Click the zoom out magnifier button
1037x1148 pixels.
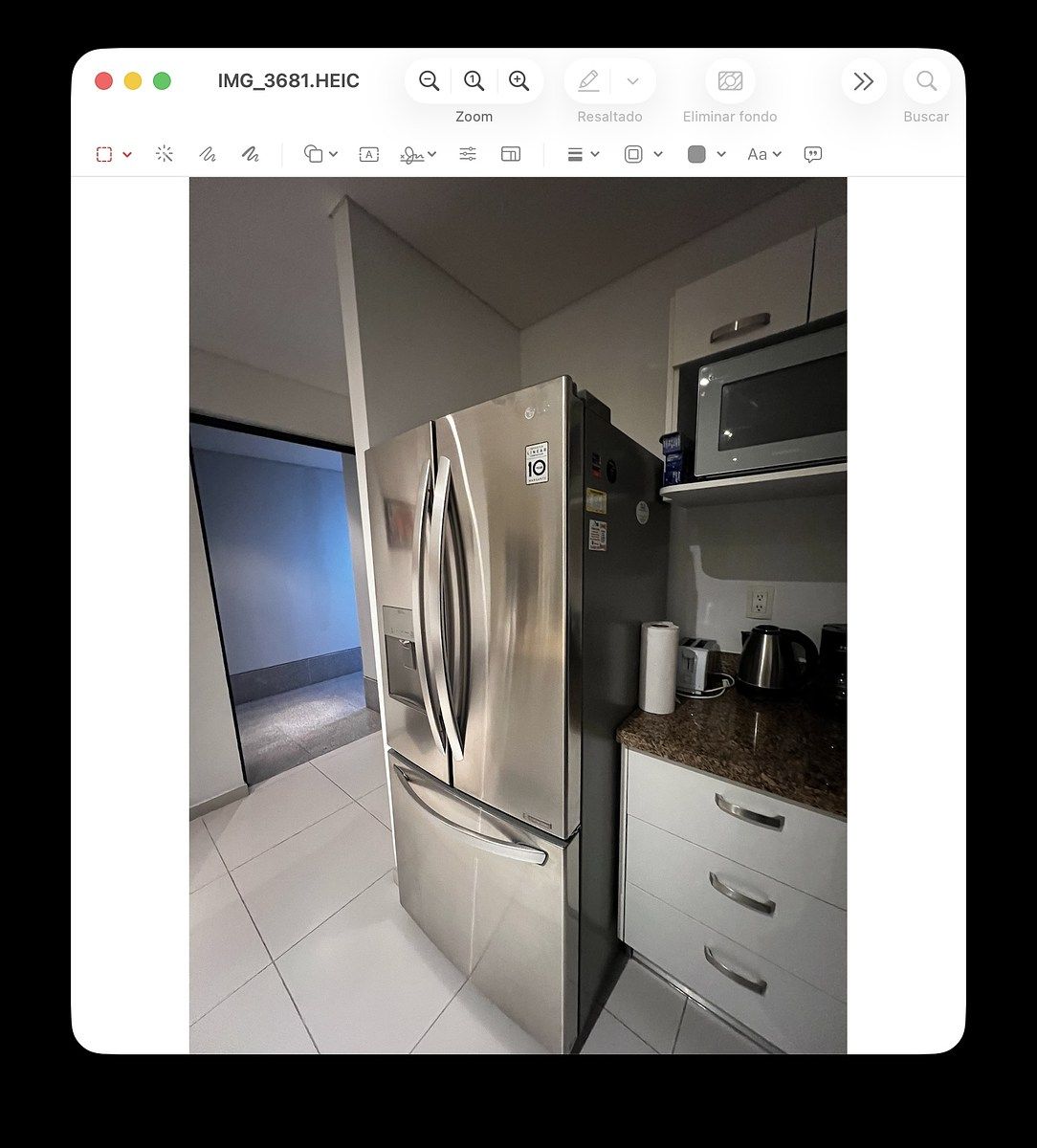point(430,81)
